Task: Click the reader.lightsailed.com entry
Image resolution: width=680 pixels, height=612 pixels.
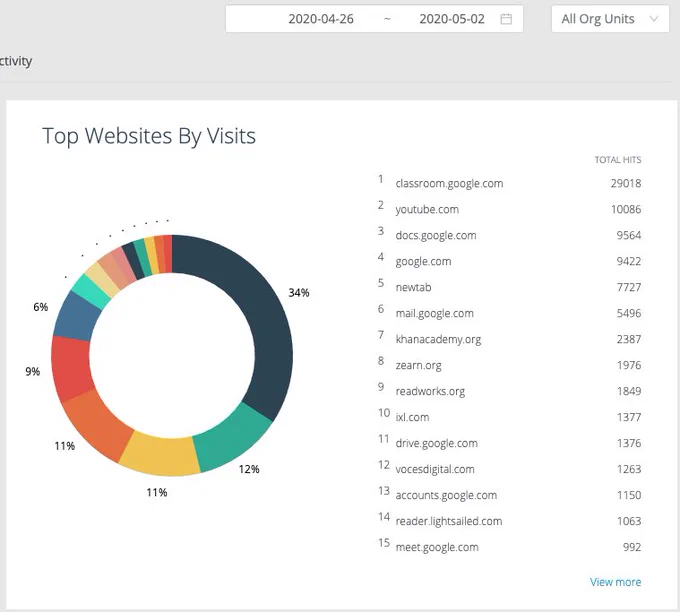Action: pyautogui.click(x=449, y=521)
